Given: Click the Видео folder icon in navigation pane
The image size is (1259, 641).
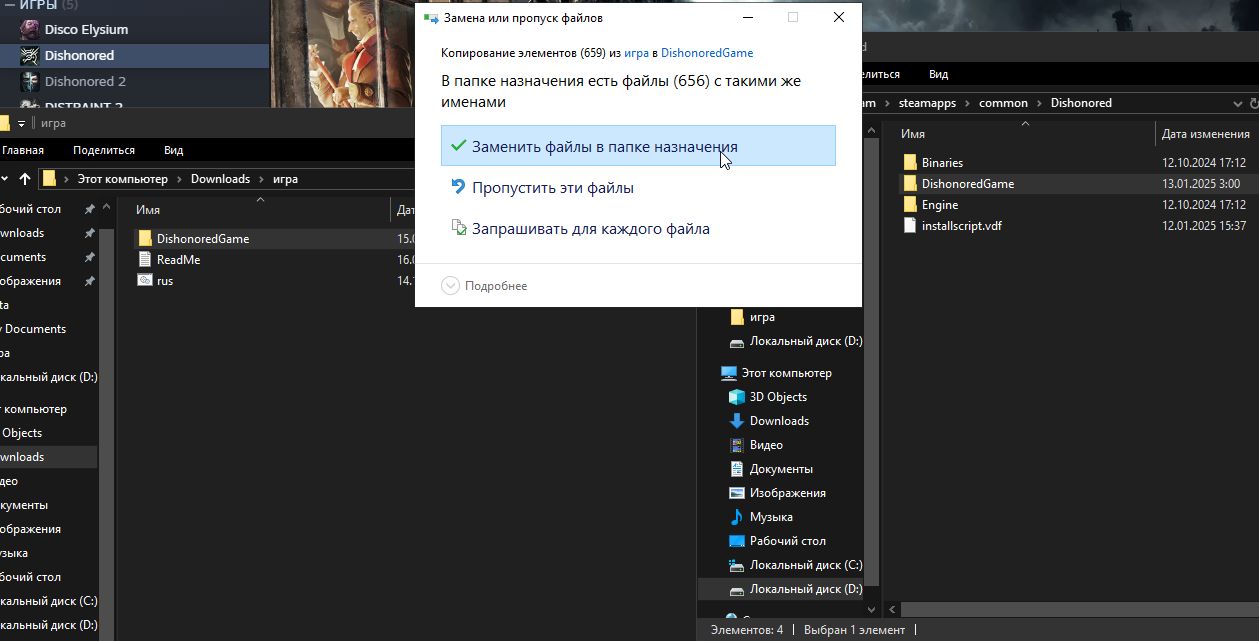Looking at the screenshot, I should click(x=737, y=445).
